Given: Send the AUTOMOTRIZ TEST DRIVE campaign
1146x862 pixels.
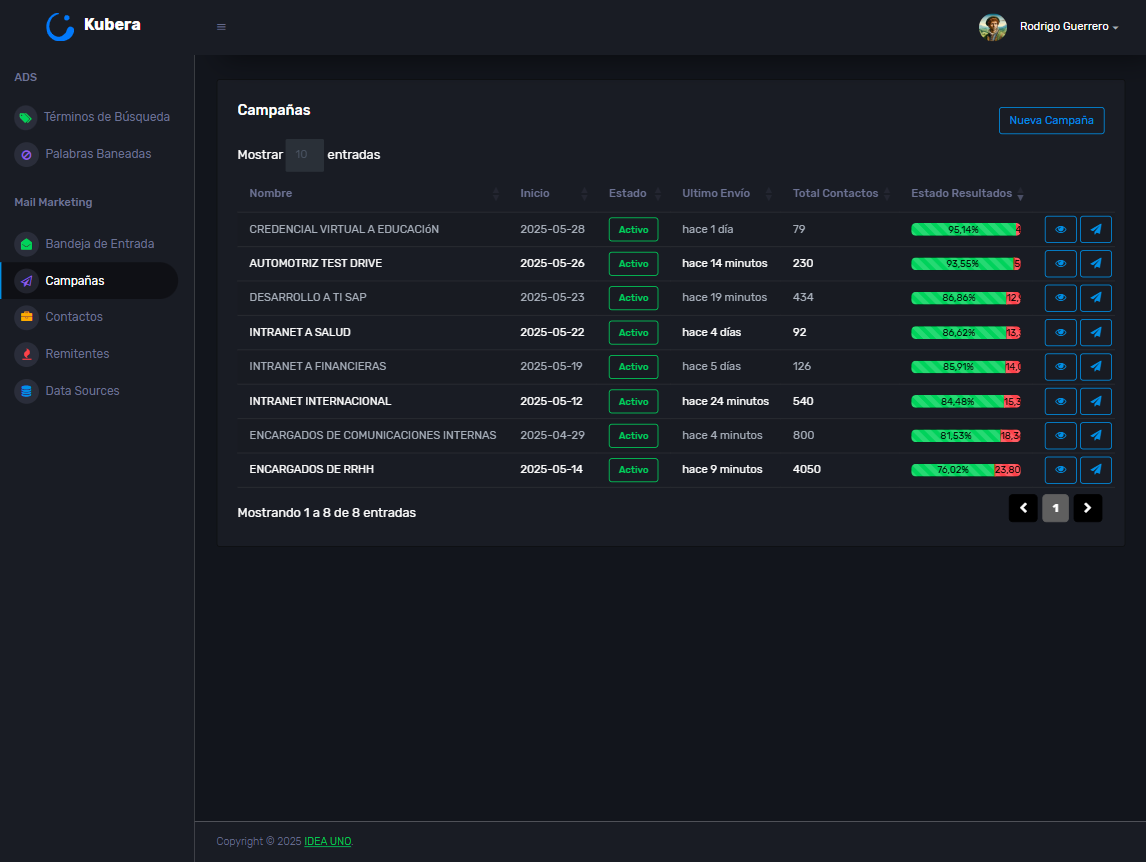Looking at the screenshot, I should (x=1096, y=264).
